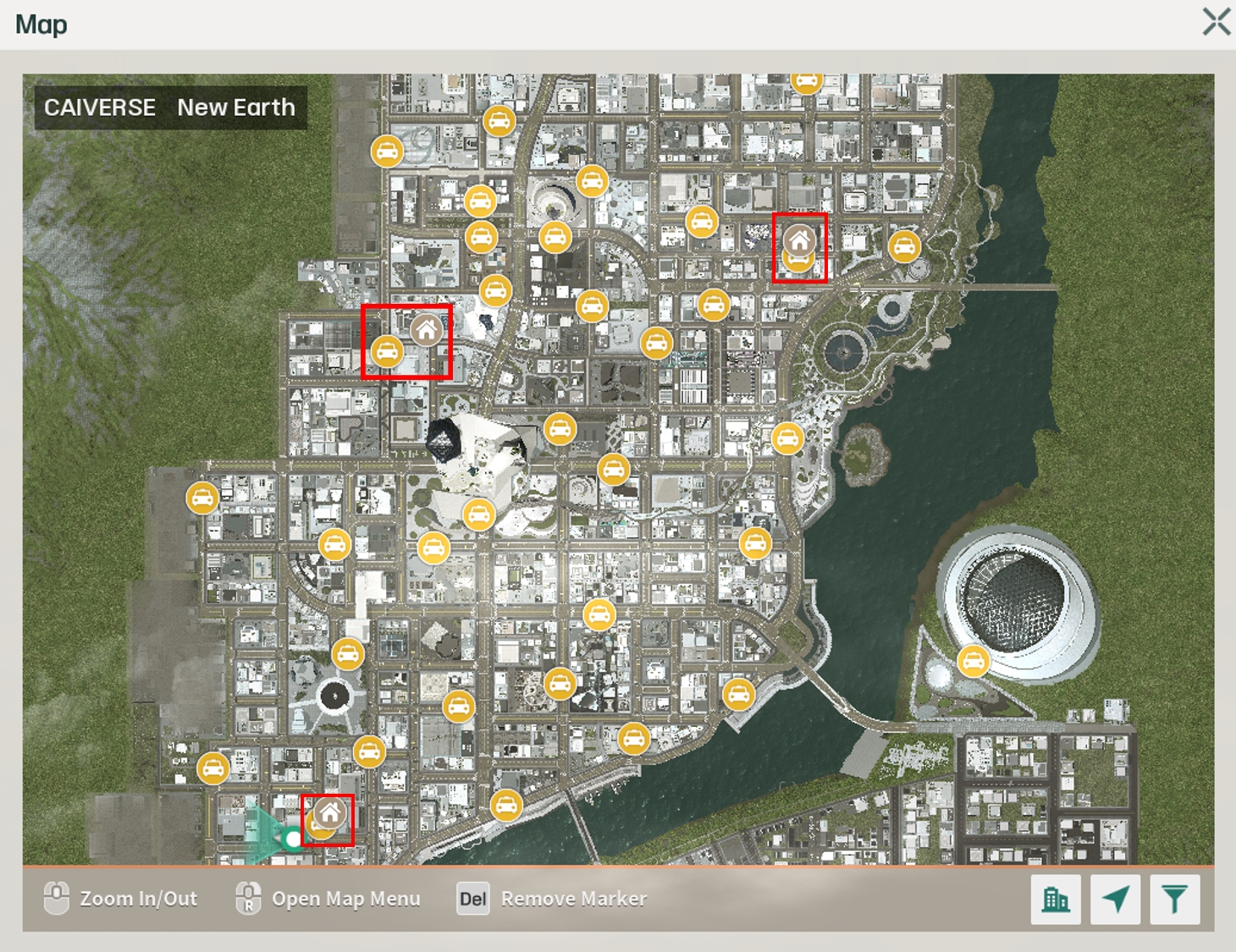Open the map filter funnel
This screenshot has height=952, width=1236.
pos(1174,899)
